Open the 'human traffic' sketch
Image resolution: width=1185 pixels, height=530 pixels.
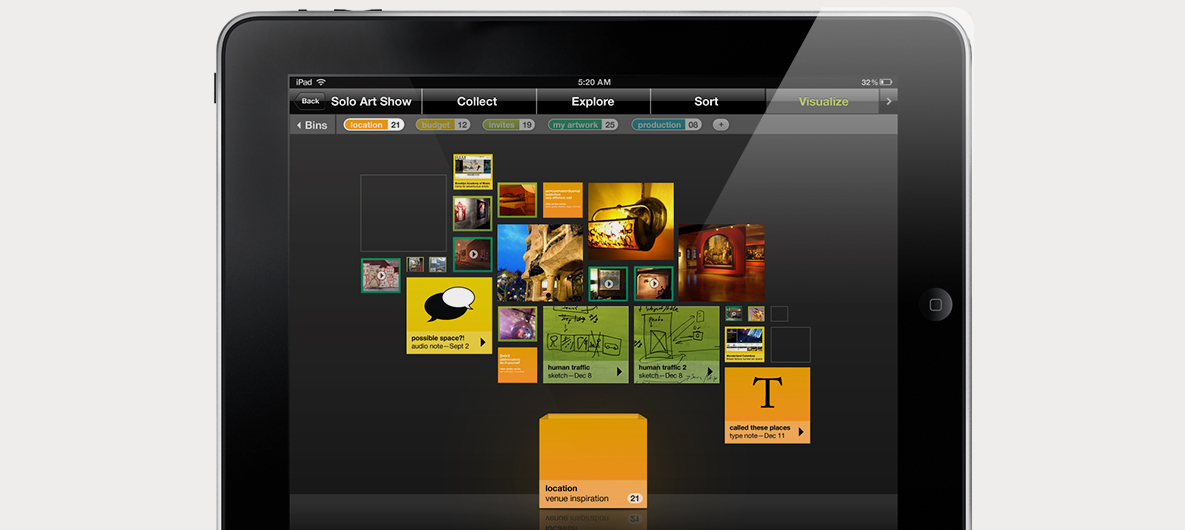coord(586,345)
